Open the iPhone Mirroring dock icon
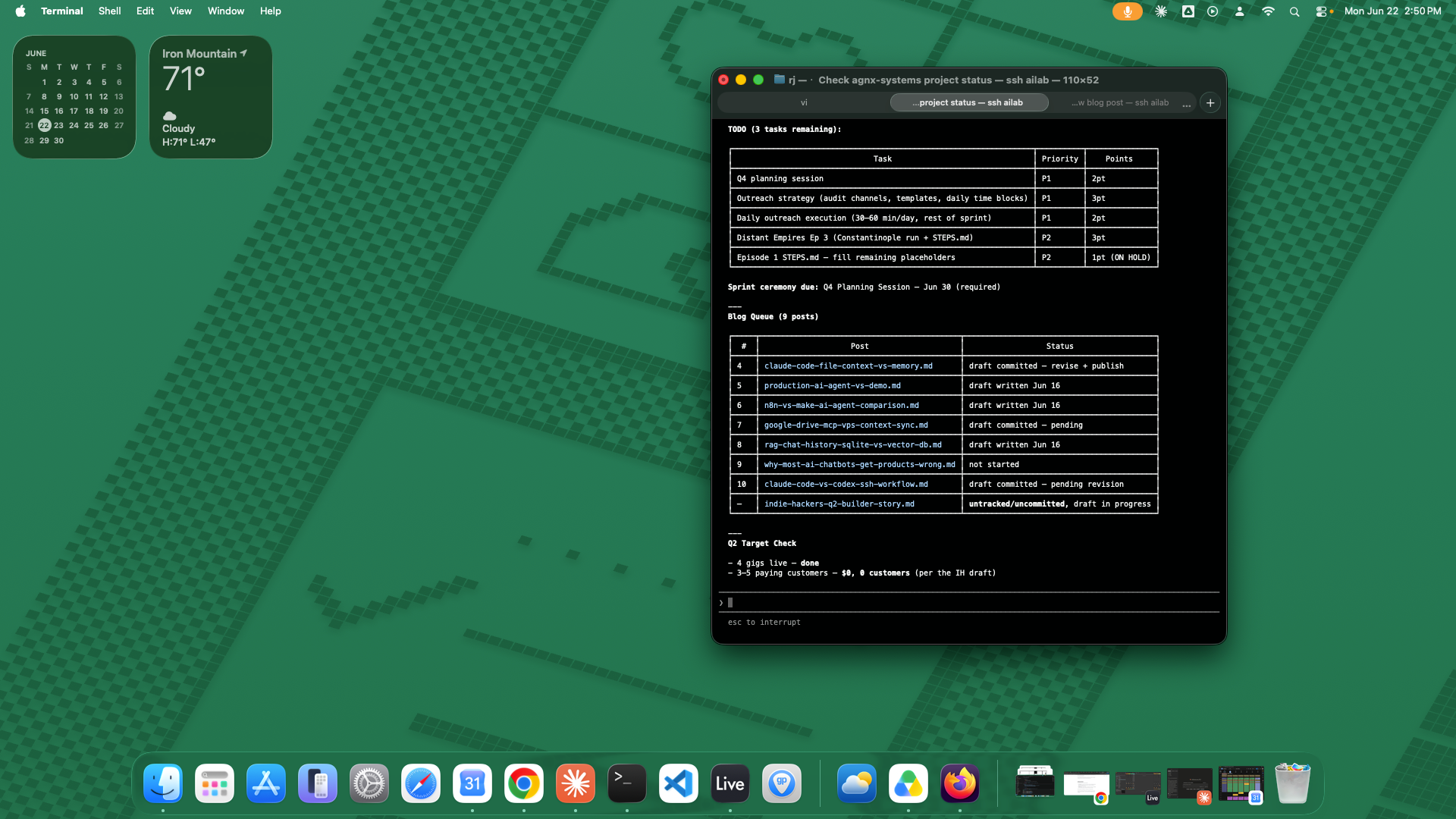The width and height of the screenshot is (1456, 819). coord(318,783)
